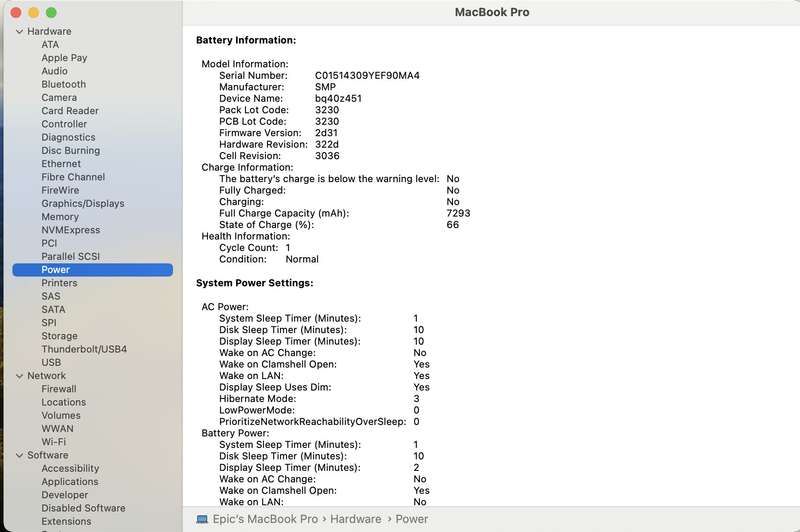Click the Hardware Revision value 322d
The width and height of the screenshot is (800, 532).
tap(327, 145)
